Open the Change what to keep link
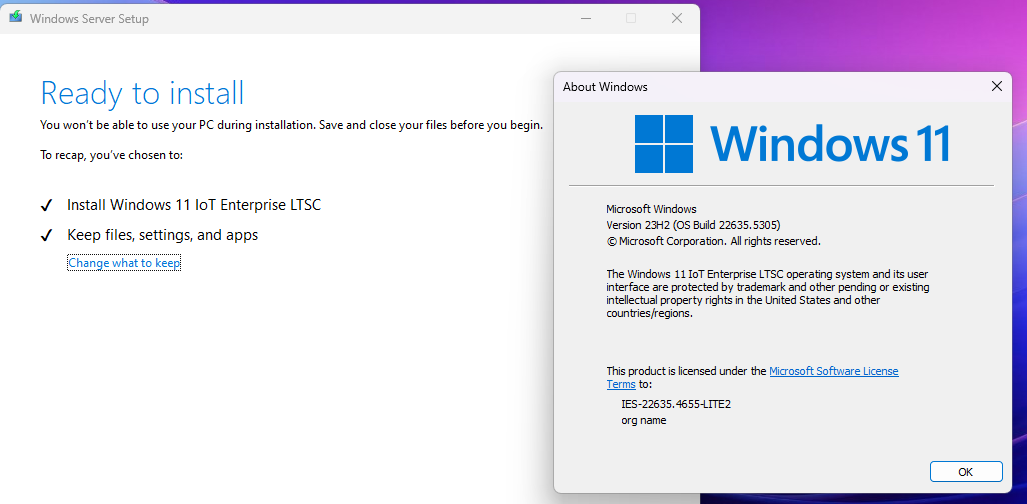The image size is (1027, 504). pyautogui.click(x=124, y=263)
